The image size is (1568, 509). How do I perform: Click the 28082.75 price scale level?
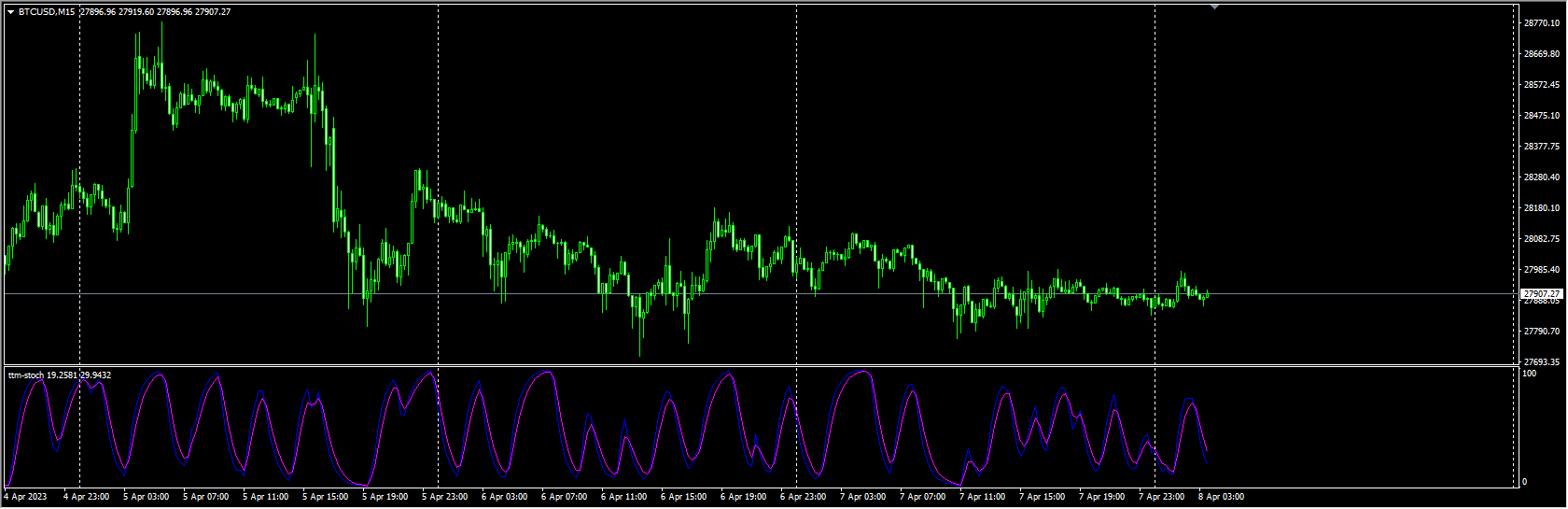(1541, 239)
